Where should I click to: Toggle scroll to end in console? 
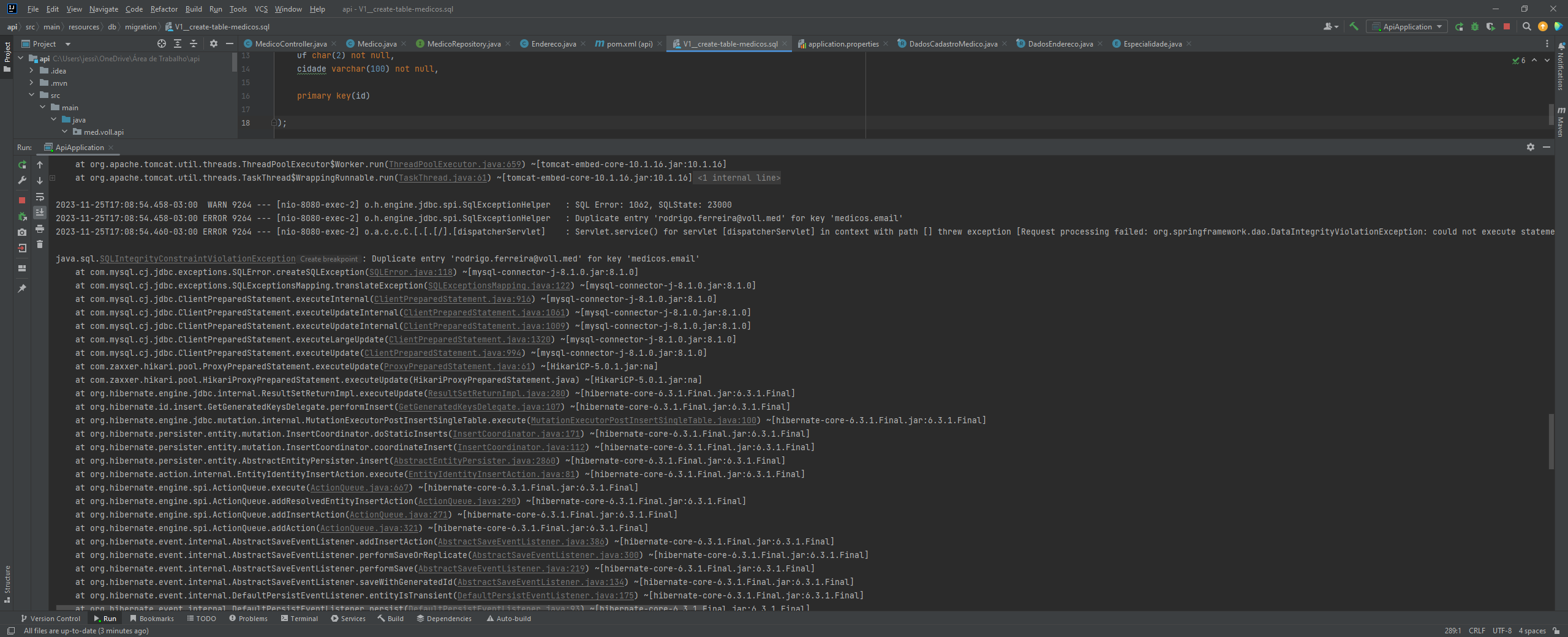click(40, 213)
